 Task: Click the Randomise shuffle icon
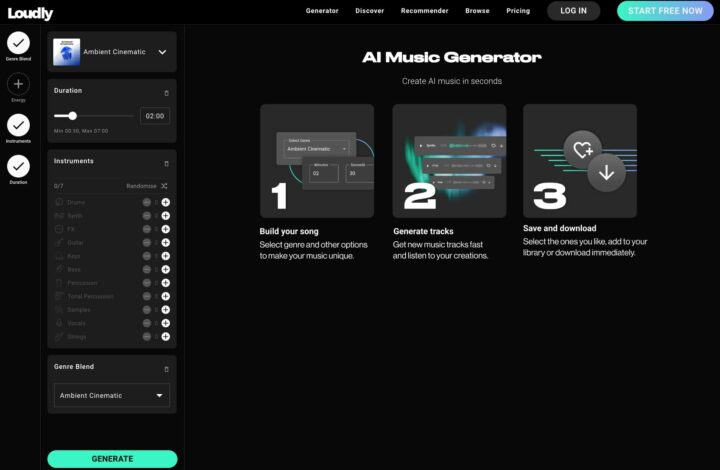pyautogui.click(x=165, y=186)
